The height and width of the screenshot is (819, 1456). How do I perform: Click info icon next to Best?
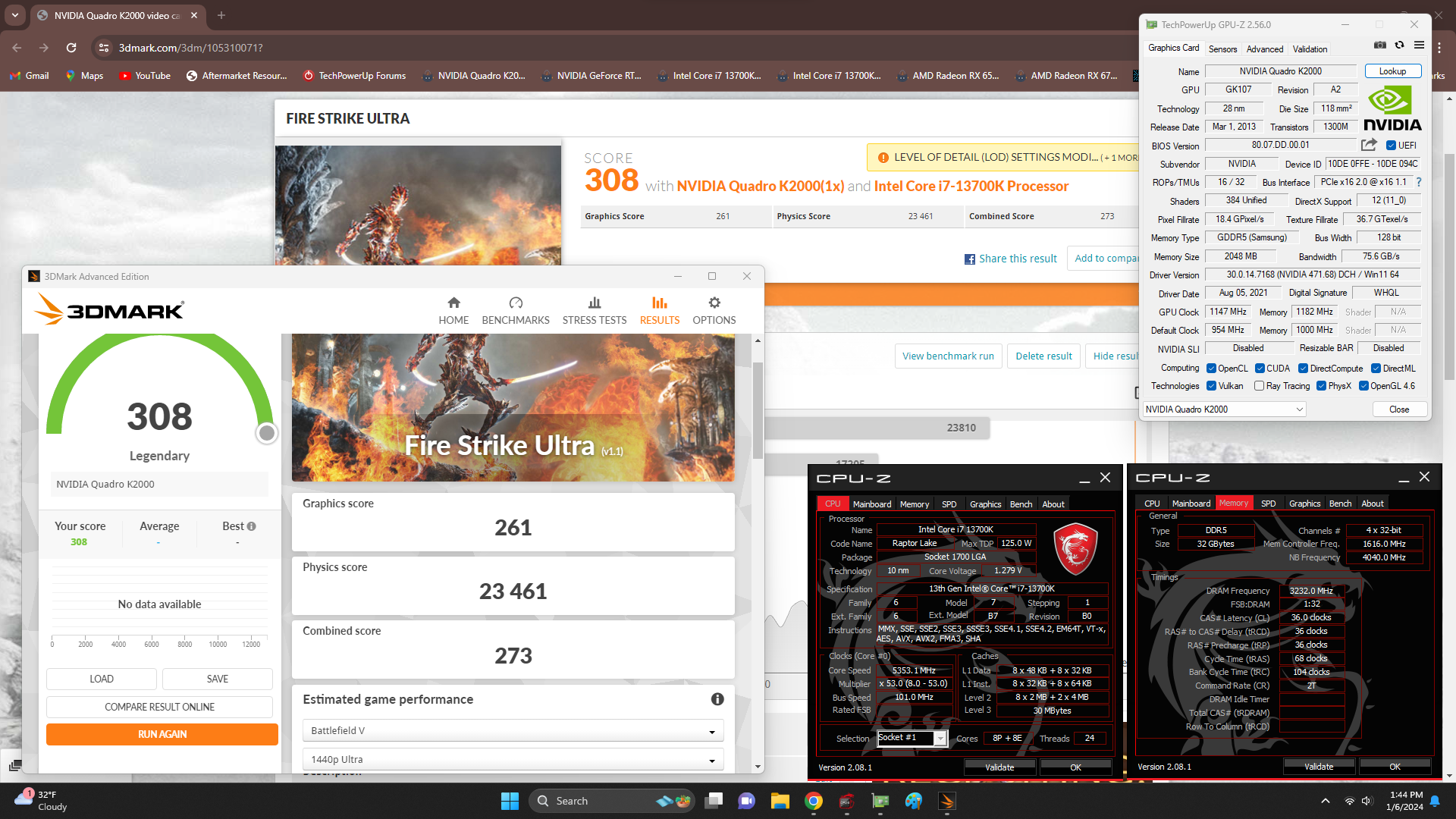(x=252, y=526)
